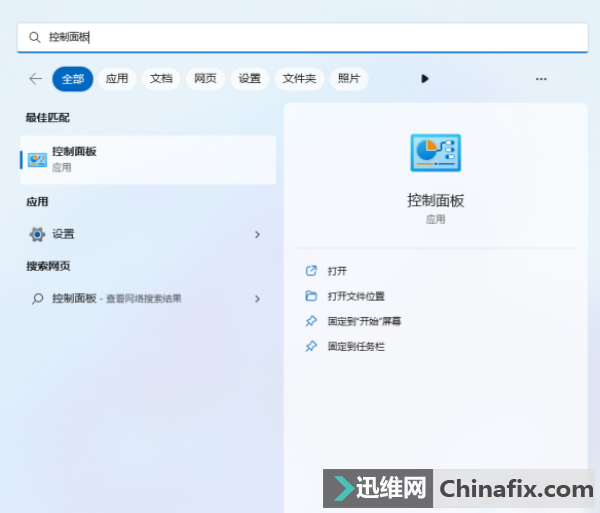Show more filters with the play arrow
The height and width of the screenshot is (513, 600).
click(424, 79)
